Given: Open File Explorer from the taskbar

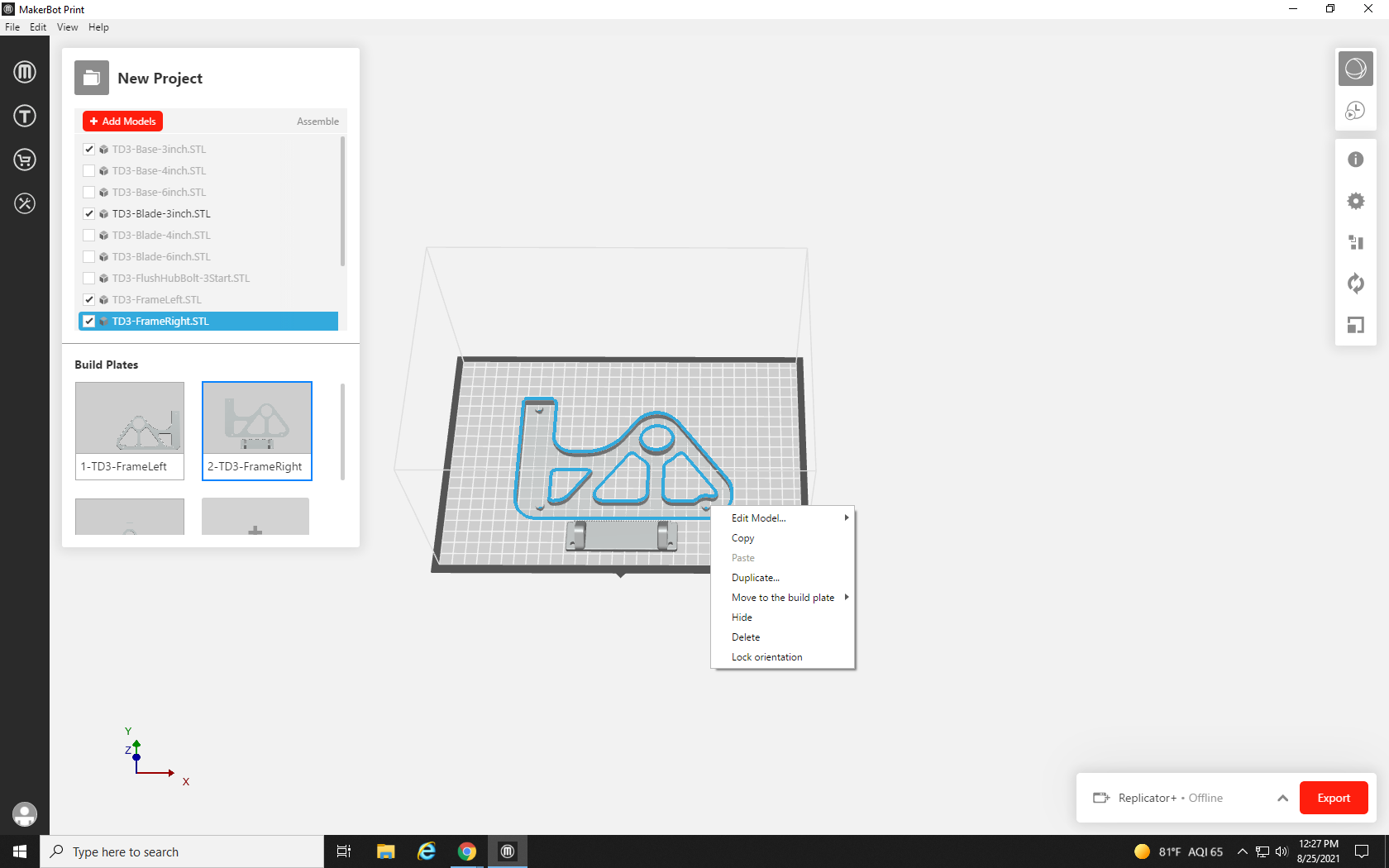Looking at the screenshot, I should point(385,851).
